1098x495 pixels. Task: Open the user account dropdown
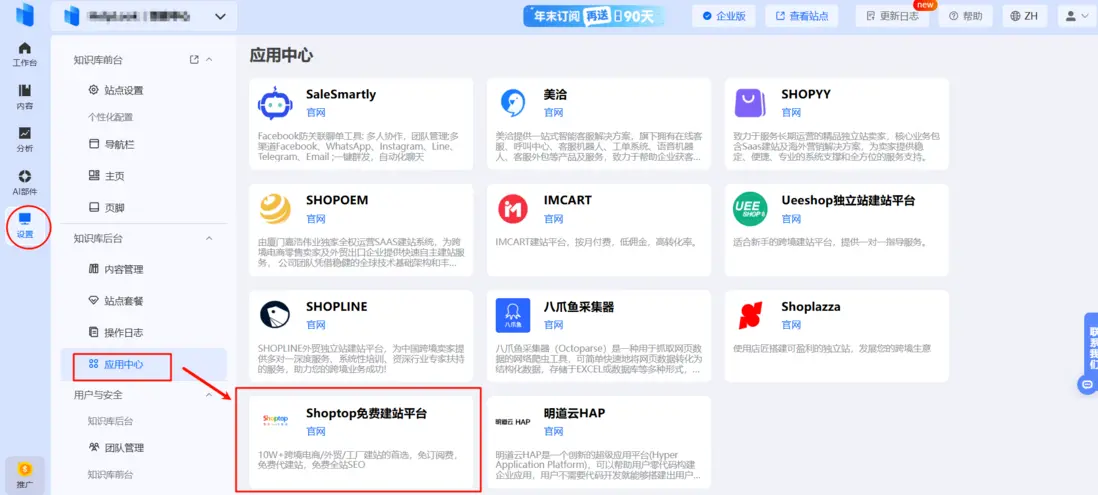click(x=1077, y=15)
